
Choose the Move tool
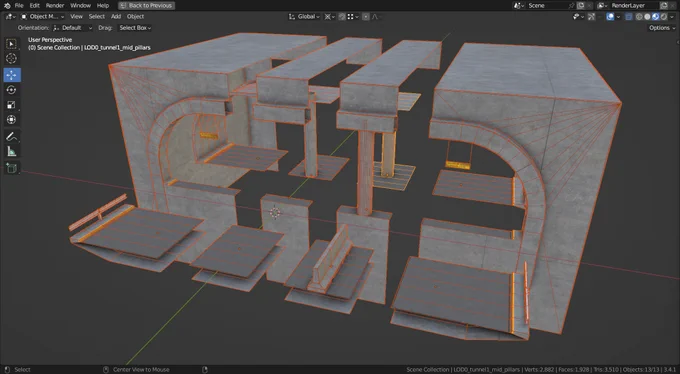click(12, 75)
